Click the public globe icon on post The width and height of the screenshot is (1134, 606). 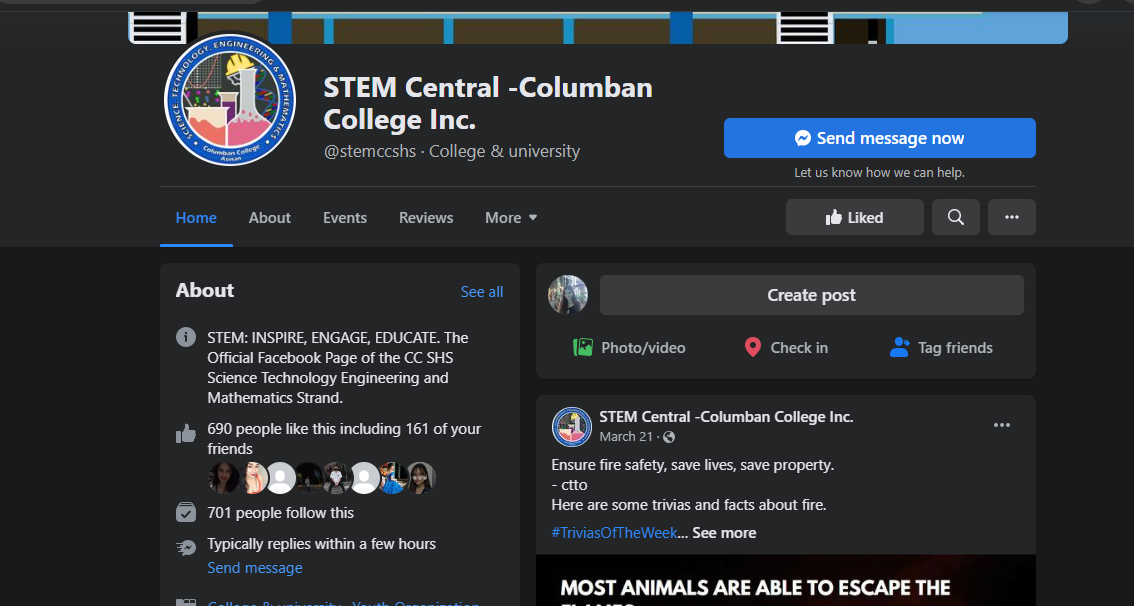click(x=669, y=437)
